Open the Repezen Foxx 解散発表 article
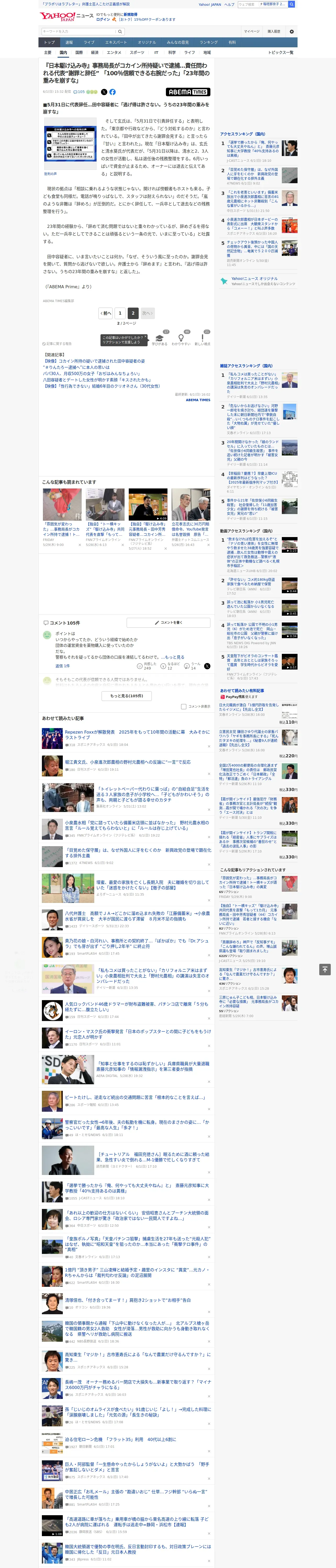 137,735
